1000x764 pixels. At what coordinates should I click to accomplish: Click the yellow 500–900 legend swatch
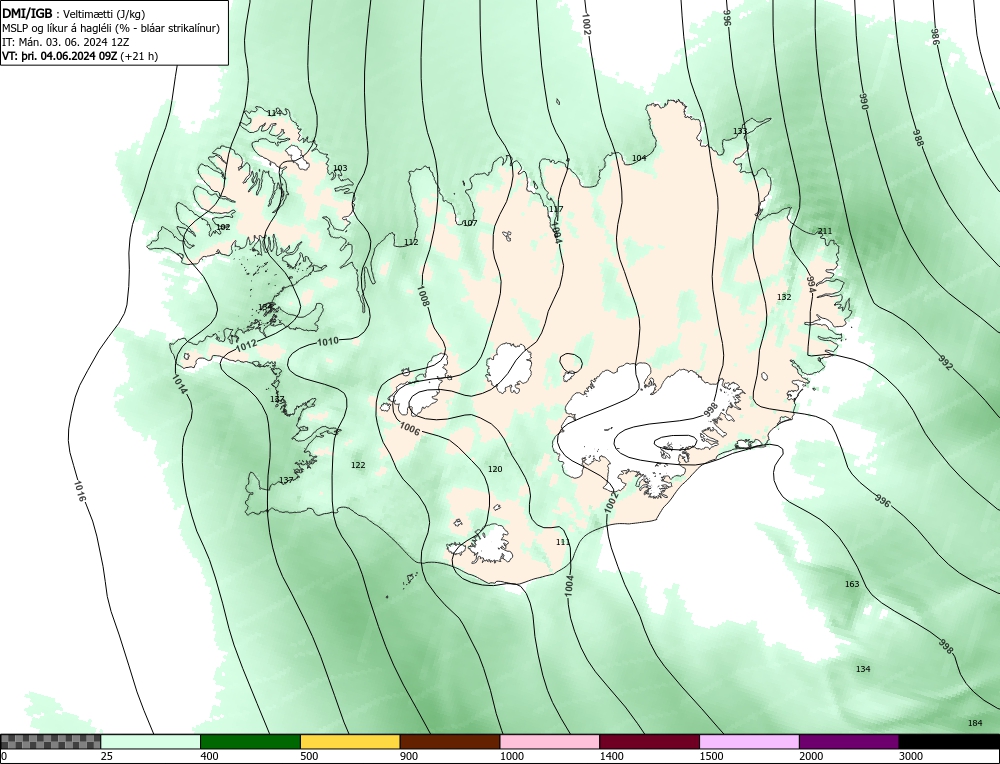click(x=350, y=742)
